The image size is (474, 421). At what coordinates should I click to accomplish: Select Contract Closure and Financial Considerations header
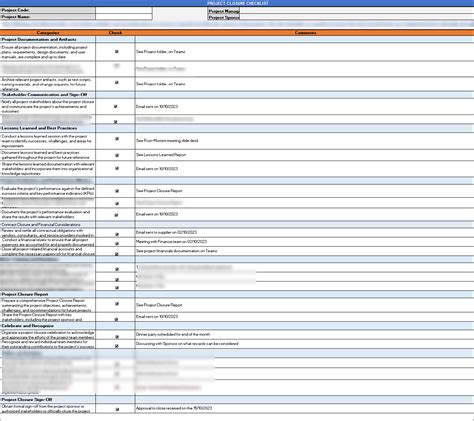click(48, 224)
